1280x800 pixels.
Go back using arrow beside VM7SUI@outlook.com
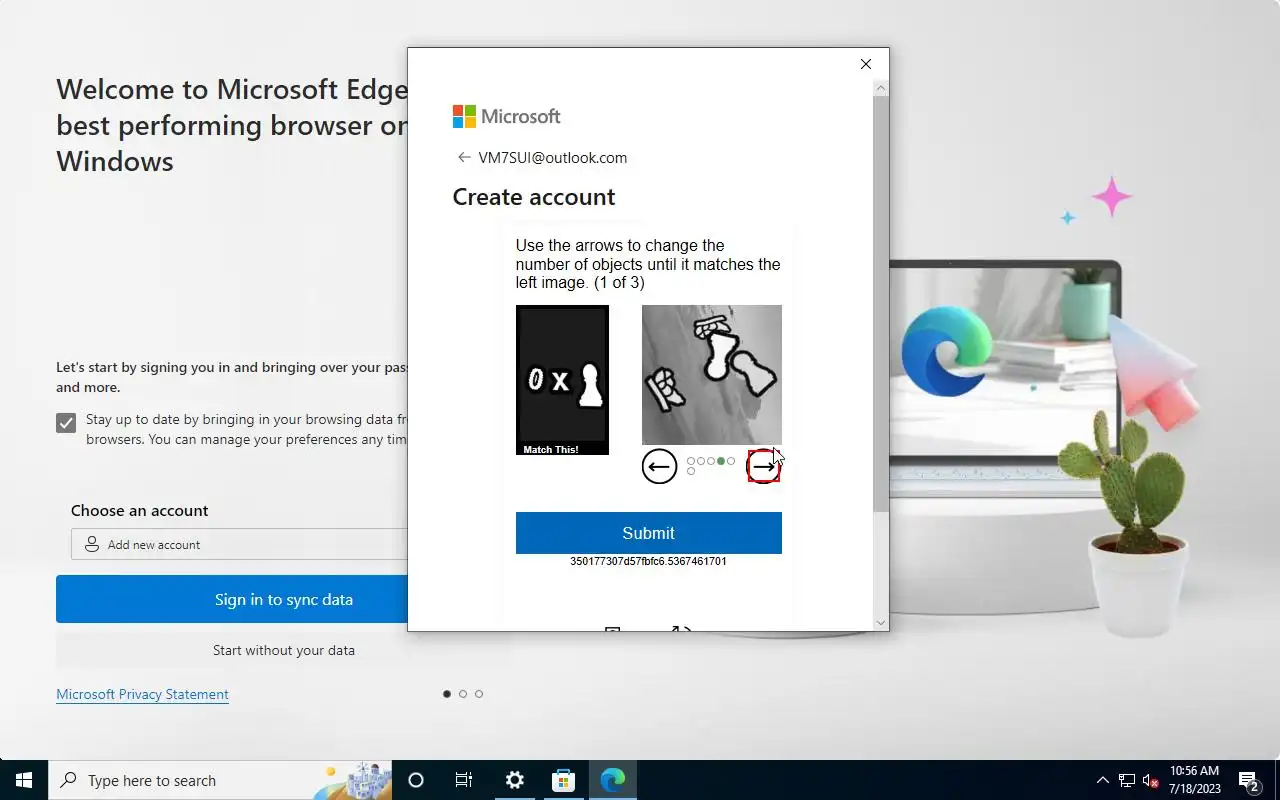point(464,157)
